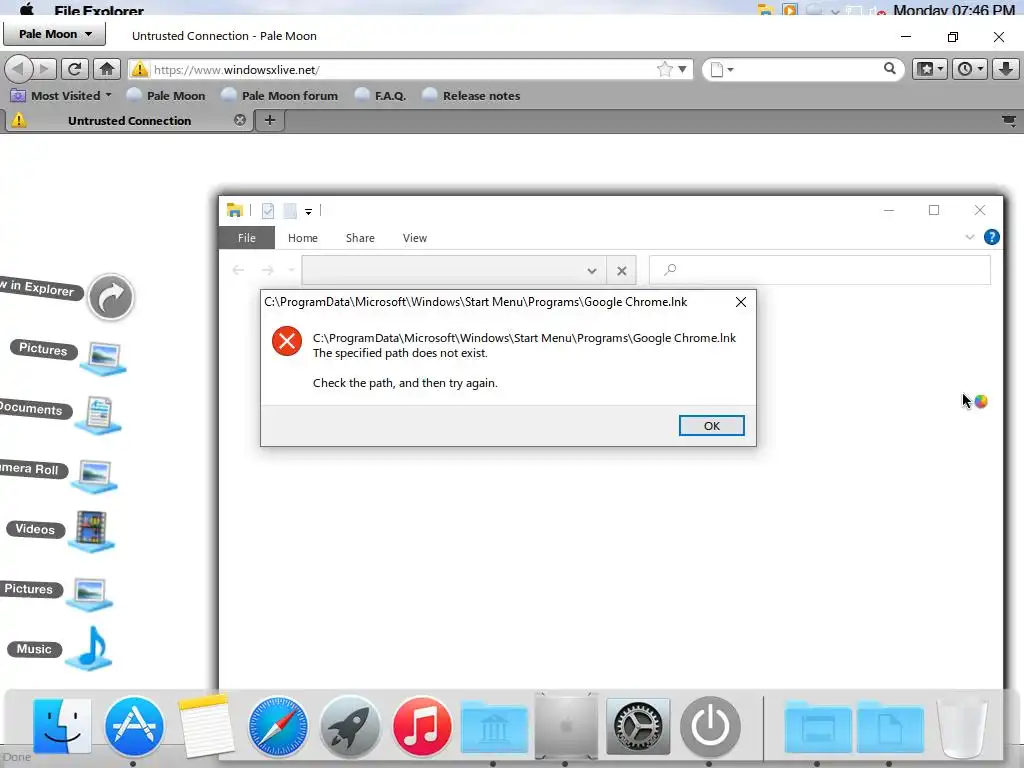Open the Pale Moon downloads button
The image size is (1024, 768).
1006,69
